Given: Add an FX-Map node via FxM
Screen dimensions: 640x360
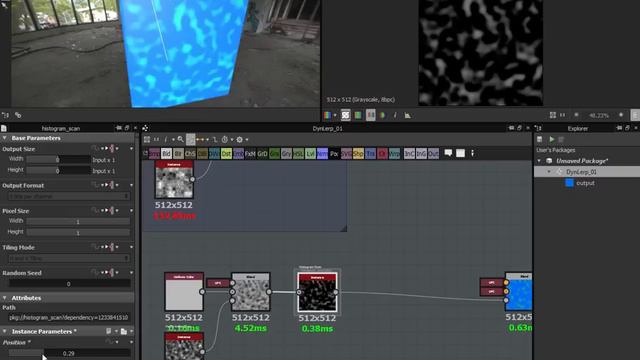Looking at the screenshot, I should click(250, 153).
